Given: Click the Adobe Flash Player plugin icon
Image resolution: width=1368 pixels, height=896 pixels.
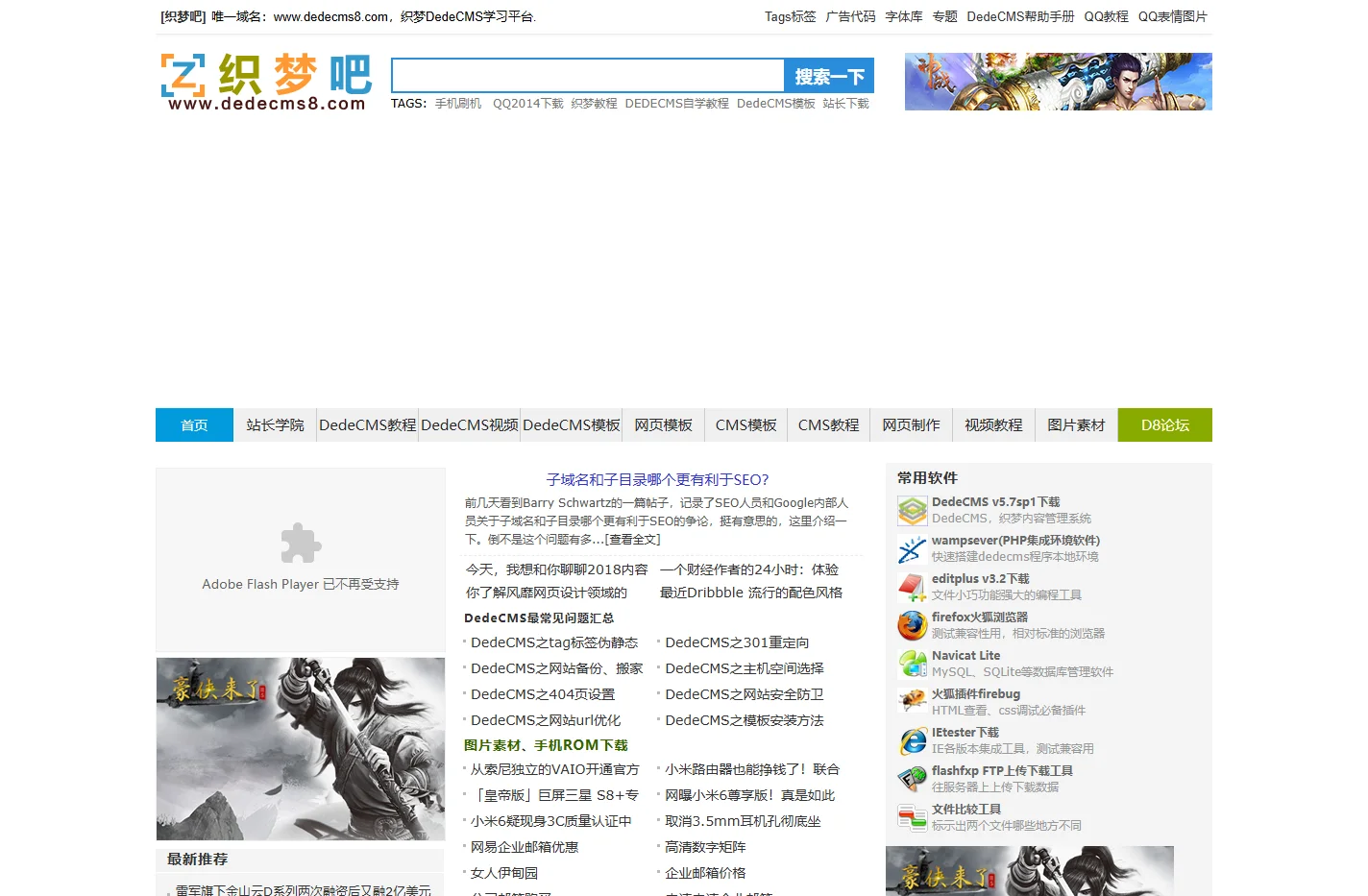Looking at the screenshot, I should [301, 544].
